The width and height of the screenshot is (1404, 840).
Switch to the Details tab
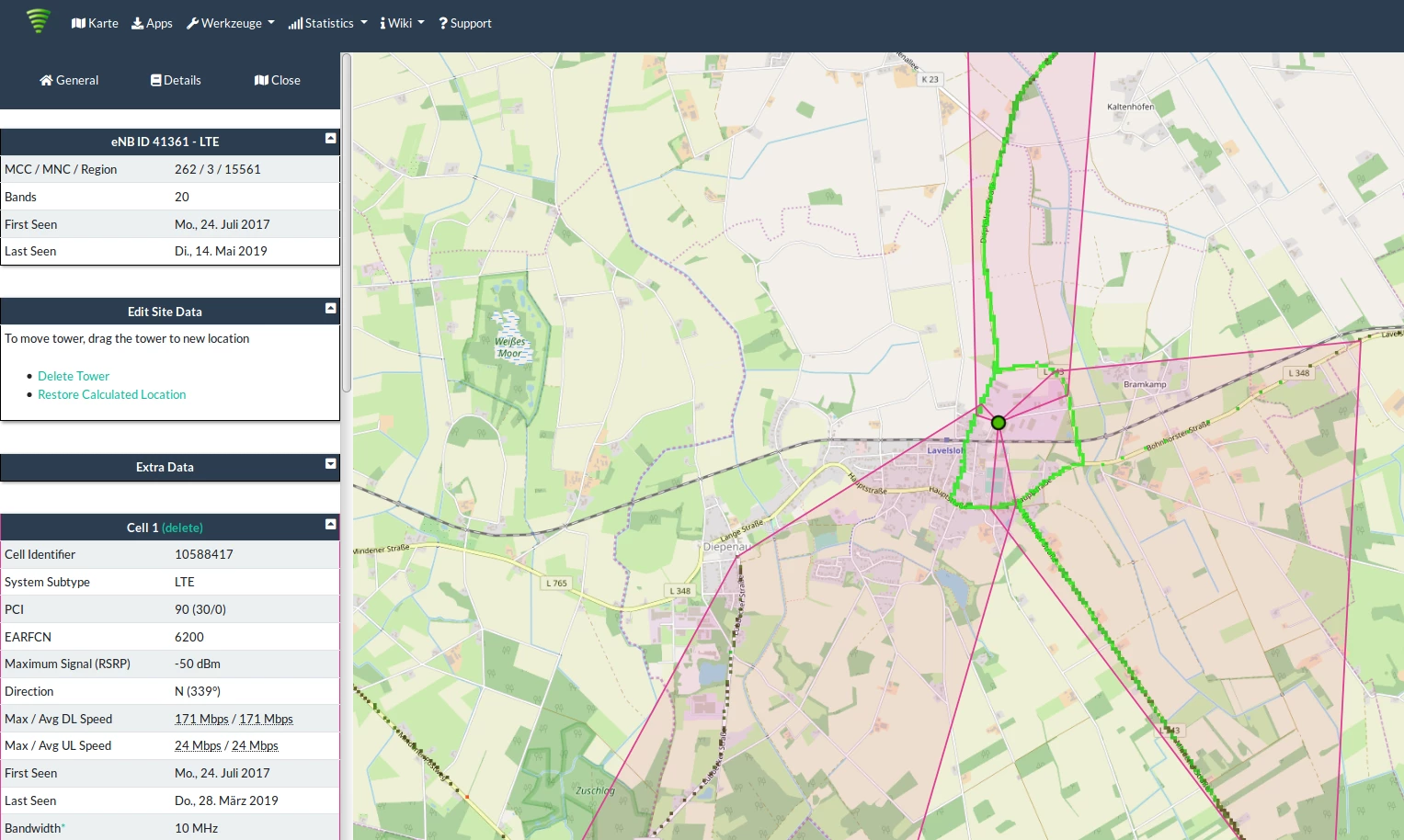(x=176, y=80)
